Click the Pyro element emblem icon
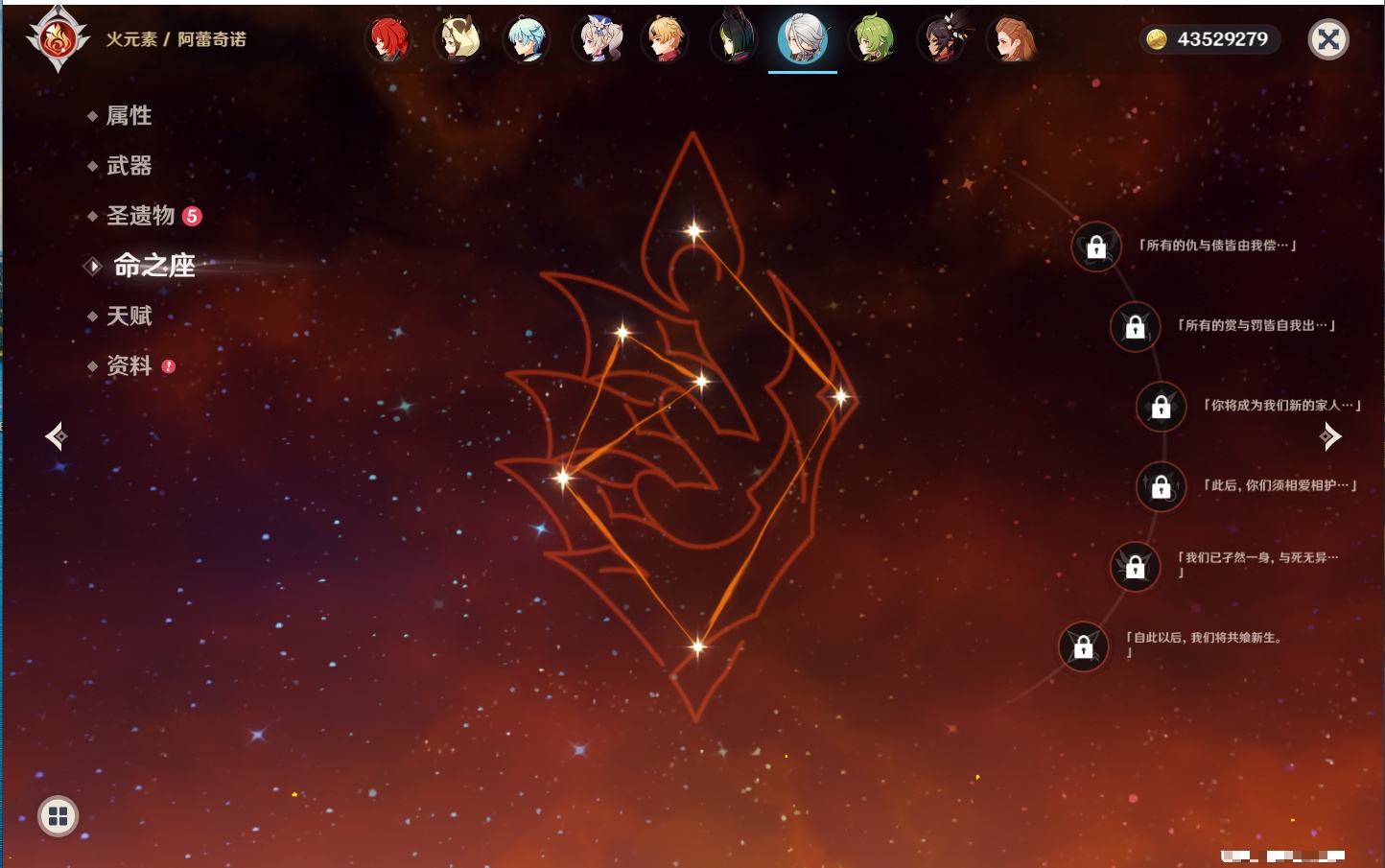Viewport: 1385px width, 868px height. 58,39
